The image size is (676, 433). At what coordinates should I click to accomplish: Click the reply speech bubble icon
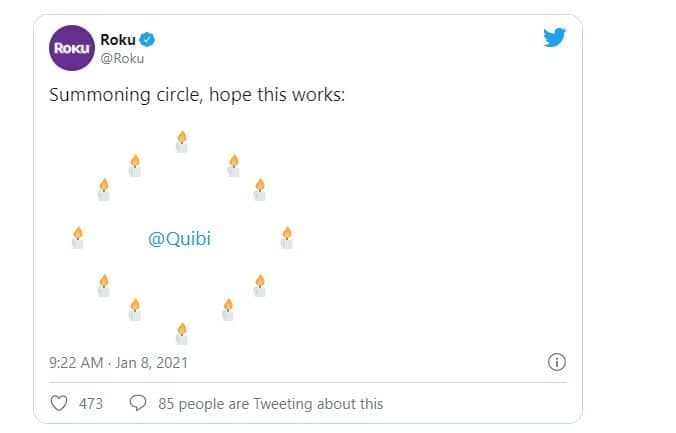tap(138, 403)
